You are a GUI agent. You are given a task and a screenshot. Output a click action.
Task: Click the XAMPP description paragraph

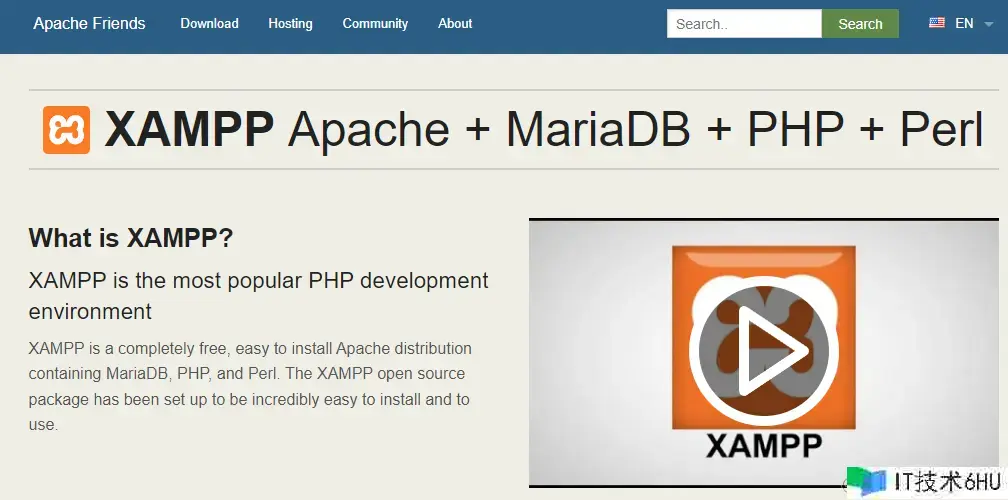pos(250,386)
